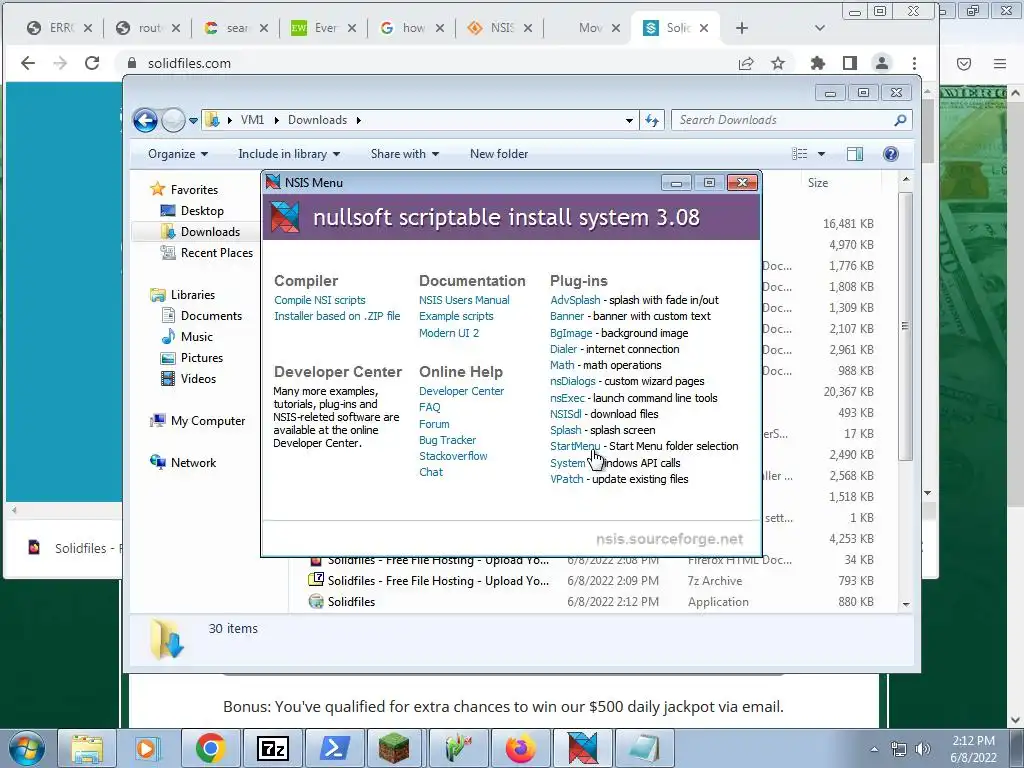Click the NSIS logo in the menu header

pyautogui.click(x=285, y=217)
